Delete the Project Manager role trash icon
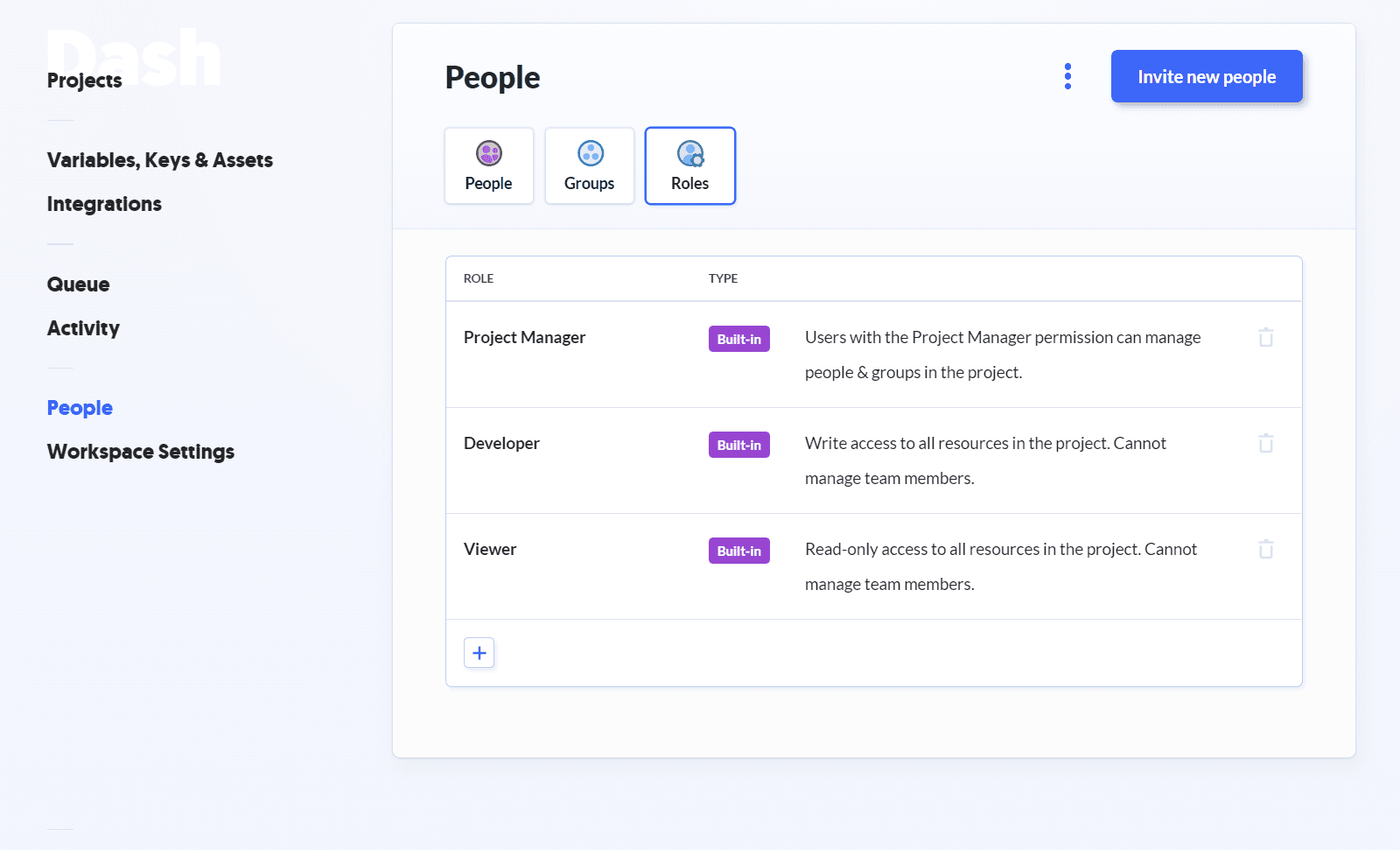This screenshot has height=850, width=1400. tap(1265, 337)
